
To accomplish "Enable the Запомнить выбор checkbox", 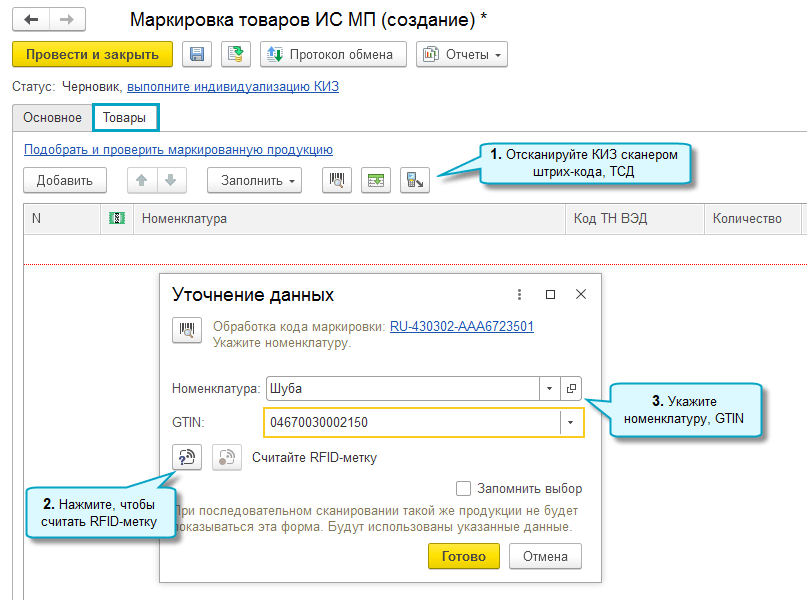I will [x=463, y=488].
